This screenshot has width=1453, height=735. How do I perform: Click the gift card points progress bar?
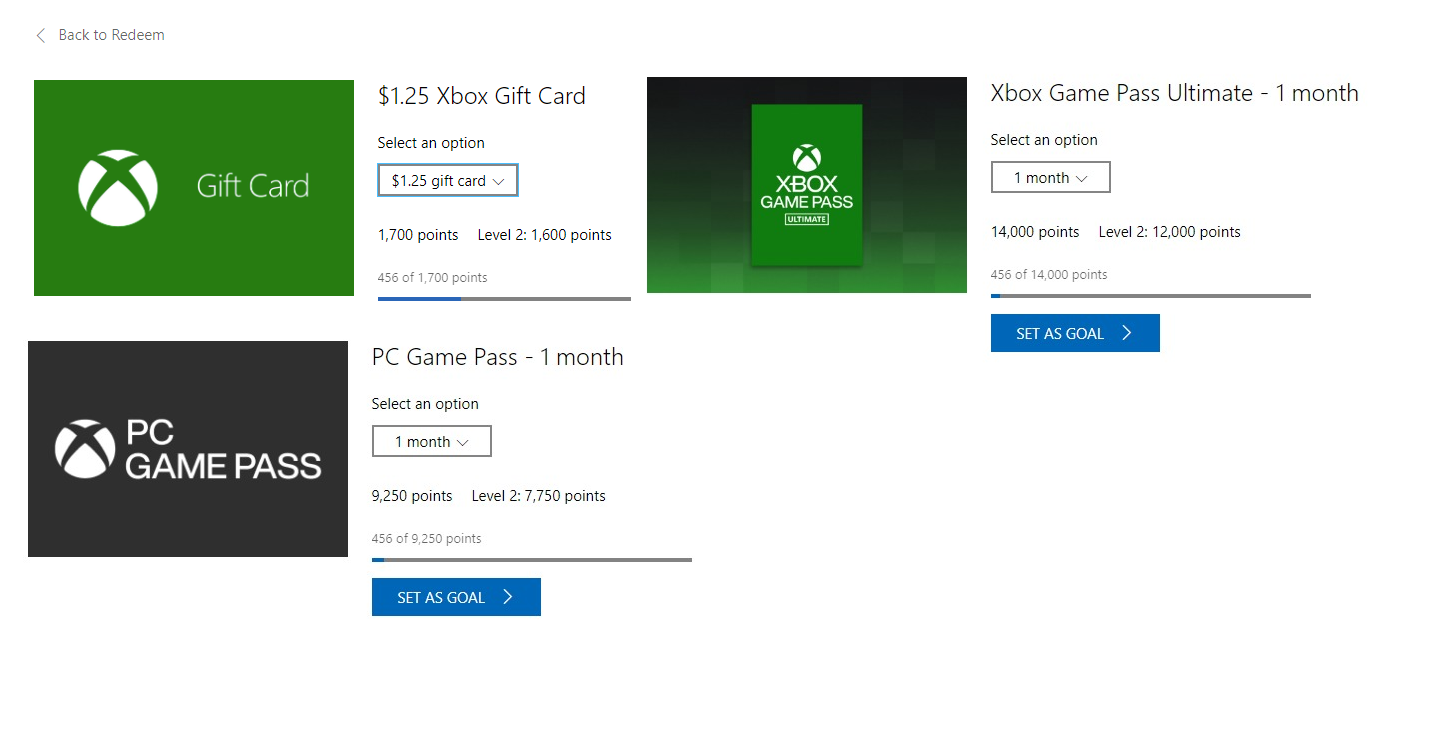(504, 298)
